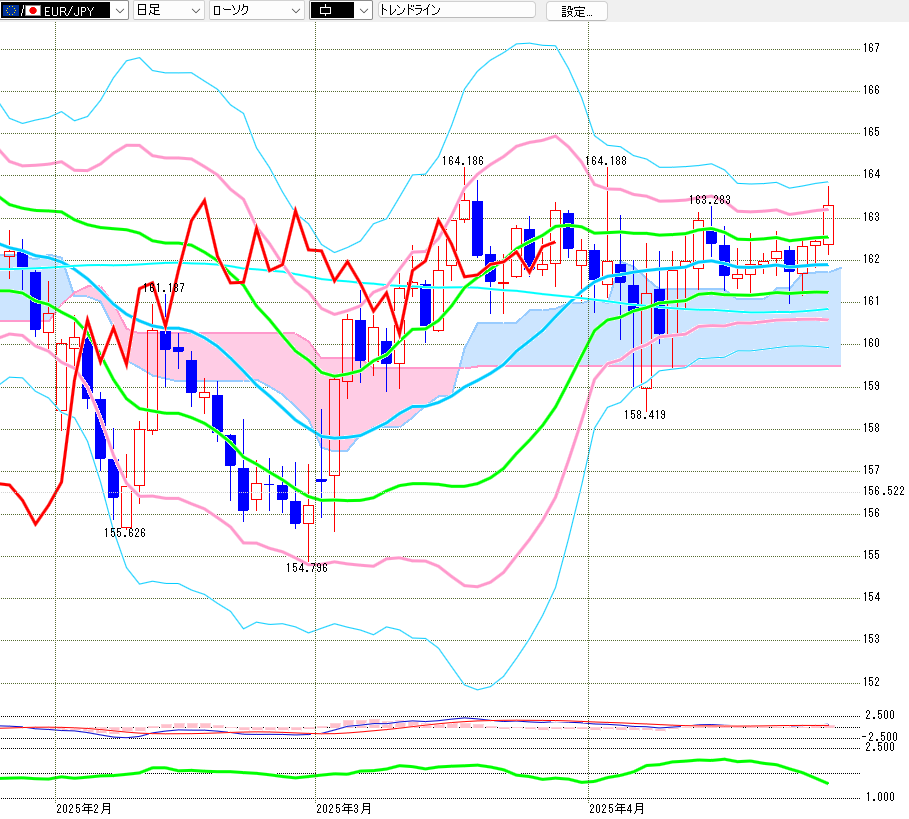Open the 中 size dropdown
The image size is (909, 819).
(341, 10)
